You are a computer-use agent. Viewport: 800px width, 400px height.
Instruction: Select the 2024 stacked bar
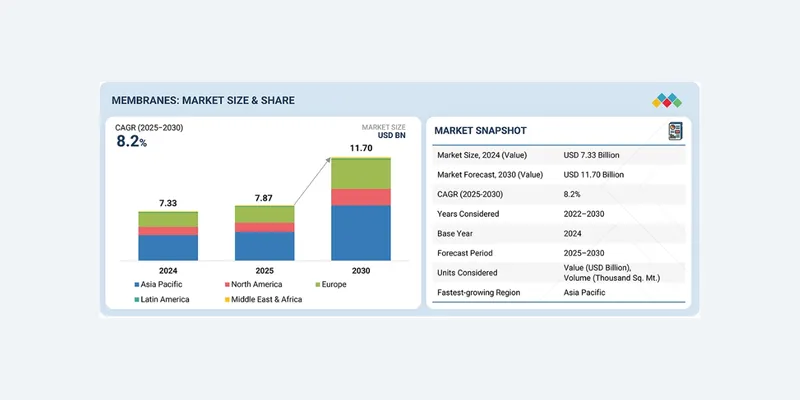(x=168, y=236)
